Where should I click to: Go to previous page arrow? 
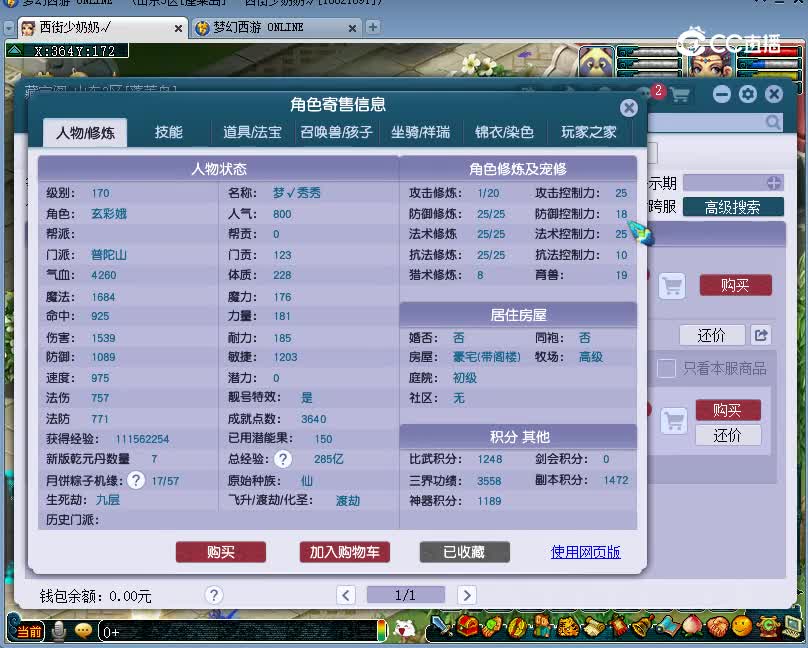[346, 595]
